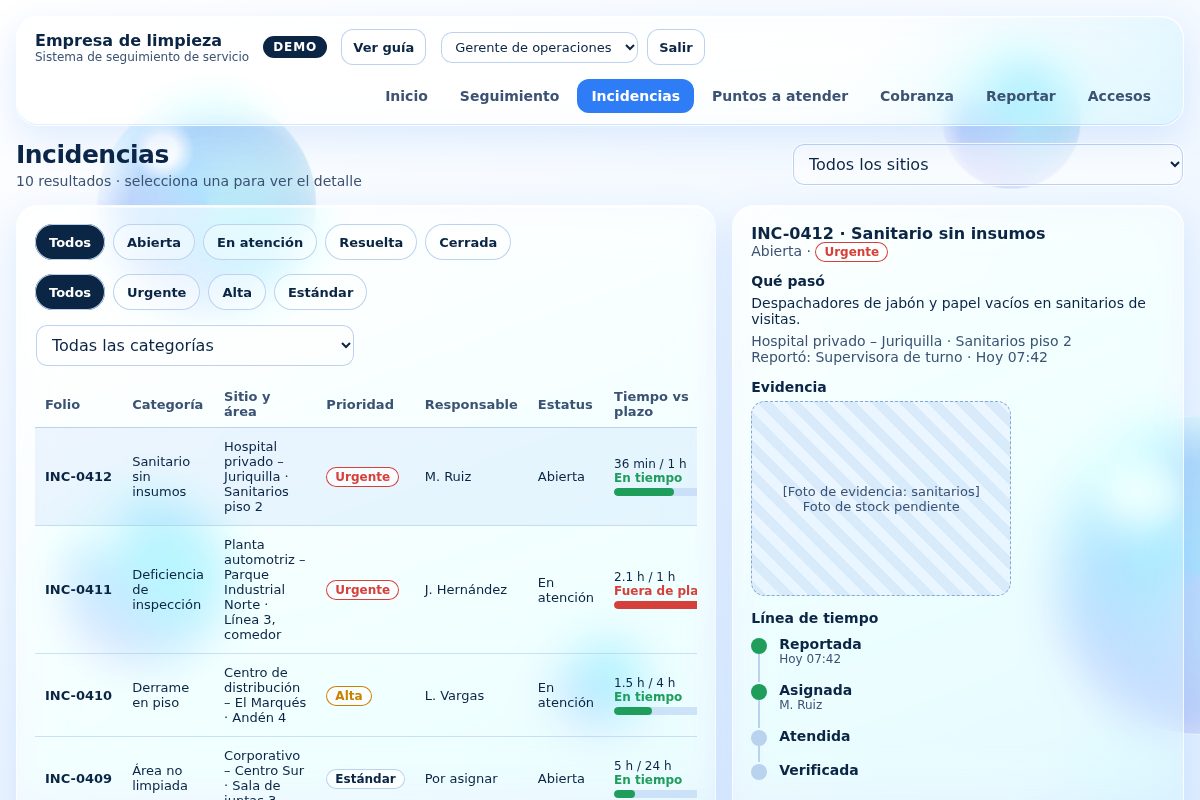Expand the Todos los sitios dropdown
Image resolution: width=1200 pixels, height=800 pixels.
point(988,164)
